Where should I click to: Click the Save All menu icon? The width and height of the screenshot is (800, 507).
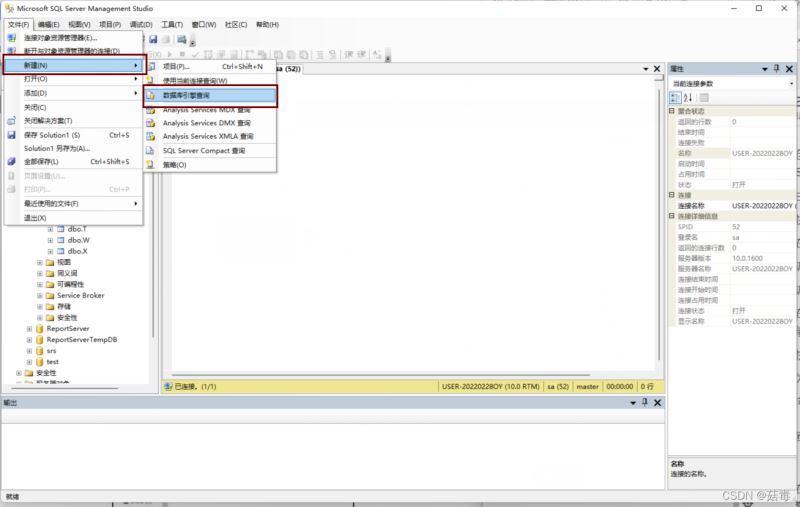click(x=12, y=162)
